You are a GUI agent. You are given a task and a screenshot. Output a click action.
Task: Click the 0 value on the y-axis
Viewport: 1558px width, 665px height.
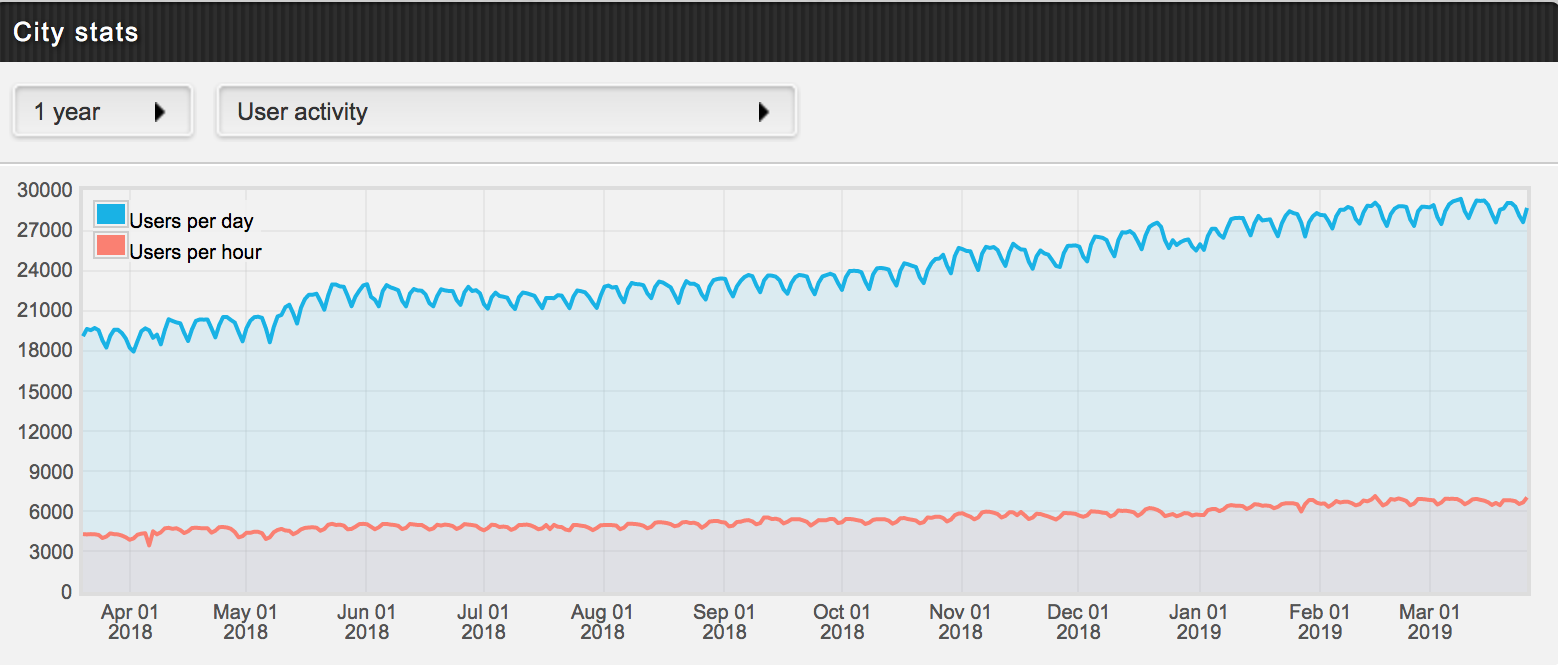(x=67, y=592)
